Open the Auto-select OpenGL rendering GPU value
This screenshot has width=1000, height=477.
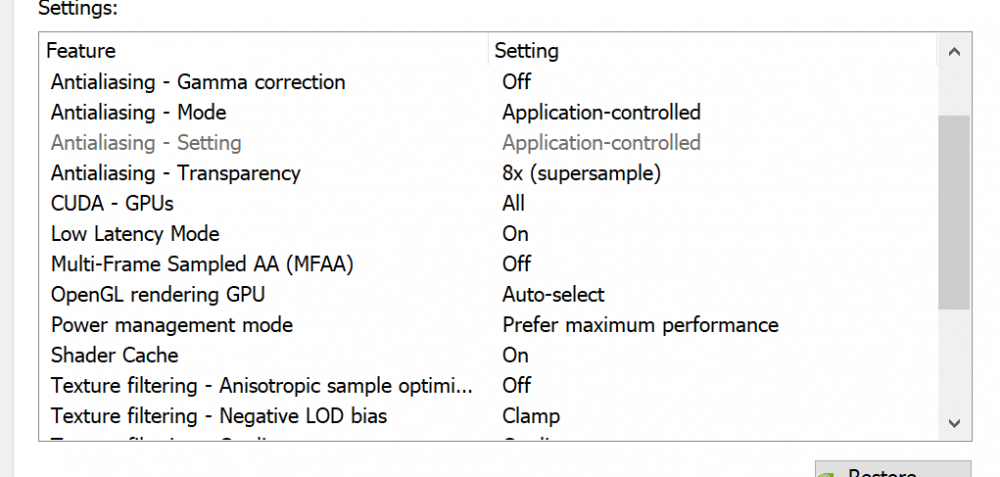[553, 295]
